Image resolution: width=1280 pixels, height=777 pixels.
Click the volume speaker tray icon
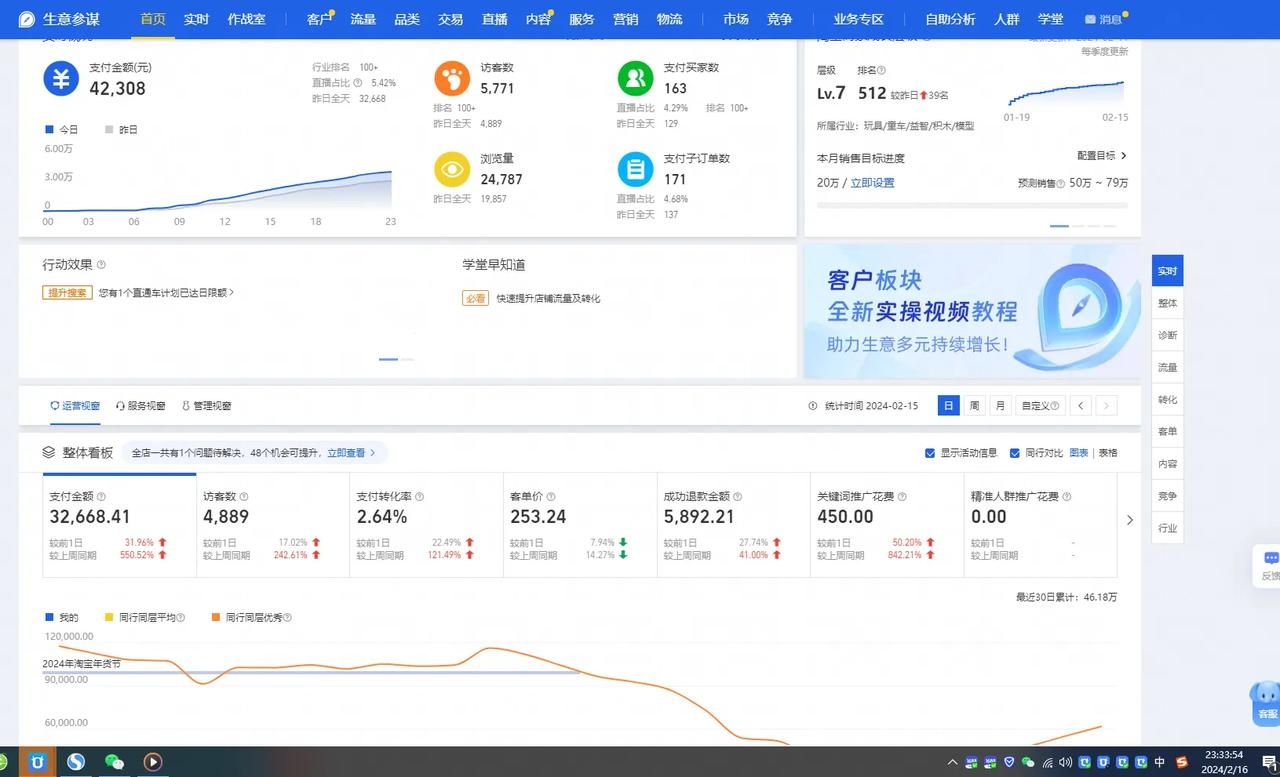coord(1065,762)
